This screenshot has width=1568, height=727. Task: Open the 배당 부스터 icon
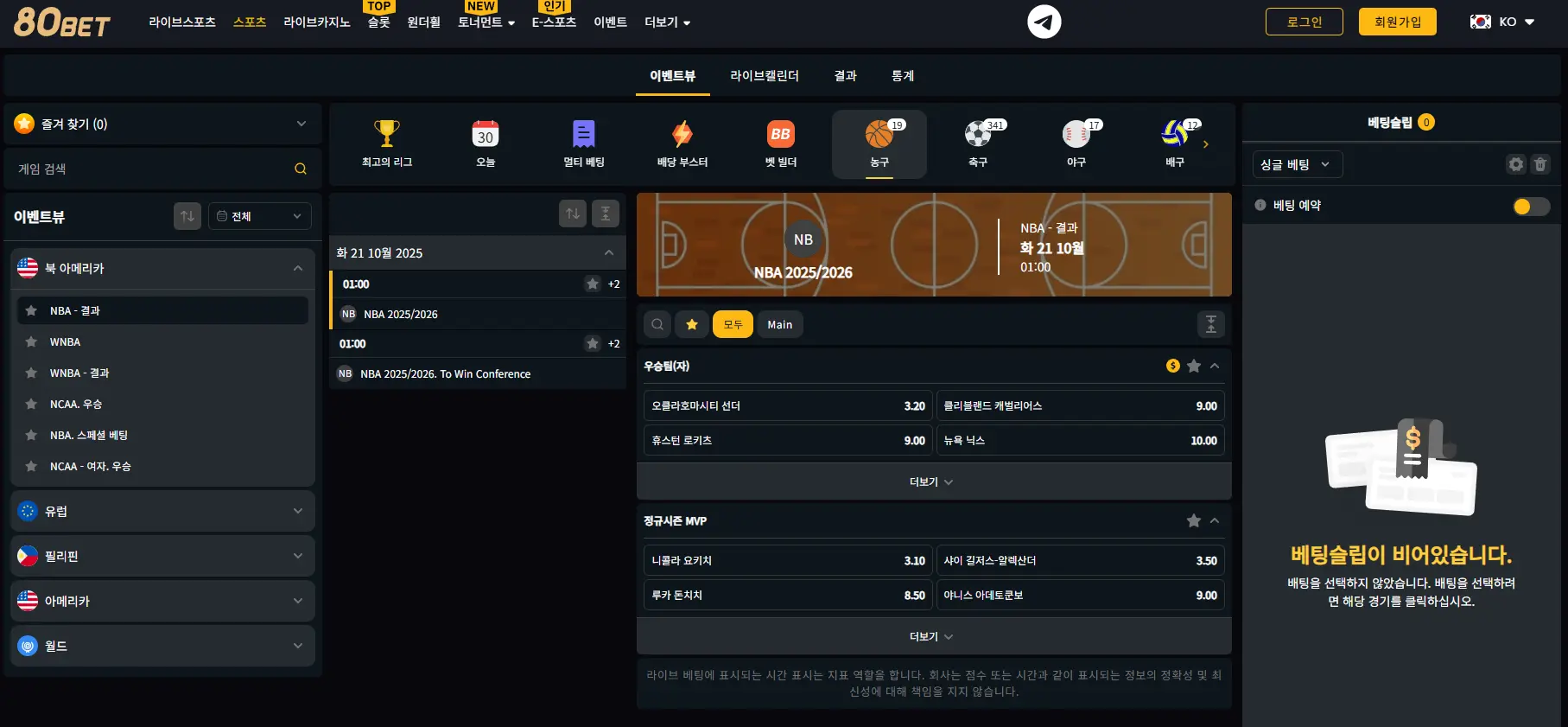pos(682,134)
